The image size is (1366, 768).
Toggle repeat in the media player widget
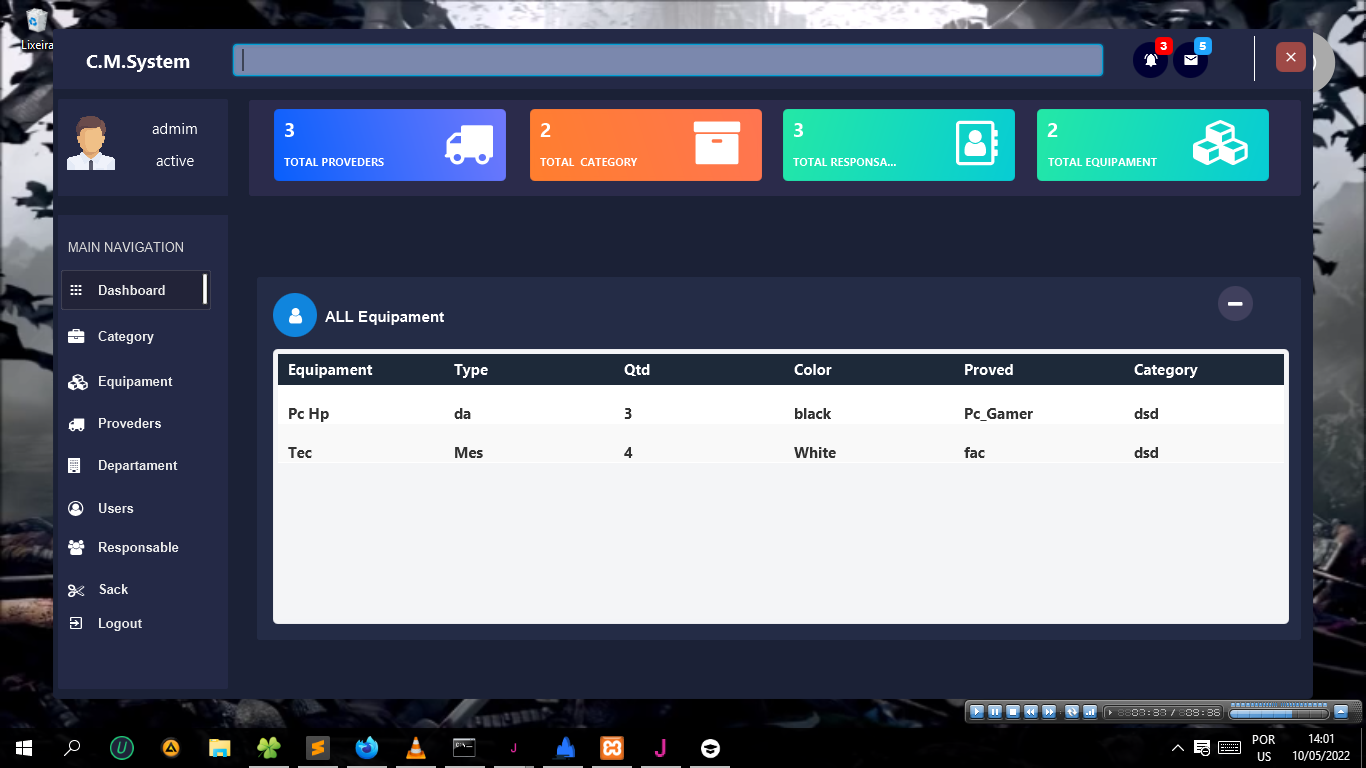pos(1072,712)
